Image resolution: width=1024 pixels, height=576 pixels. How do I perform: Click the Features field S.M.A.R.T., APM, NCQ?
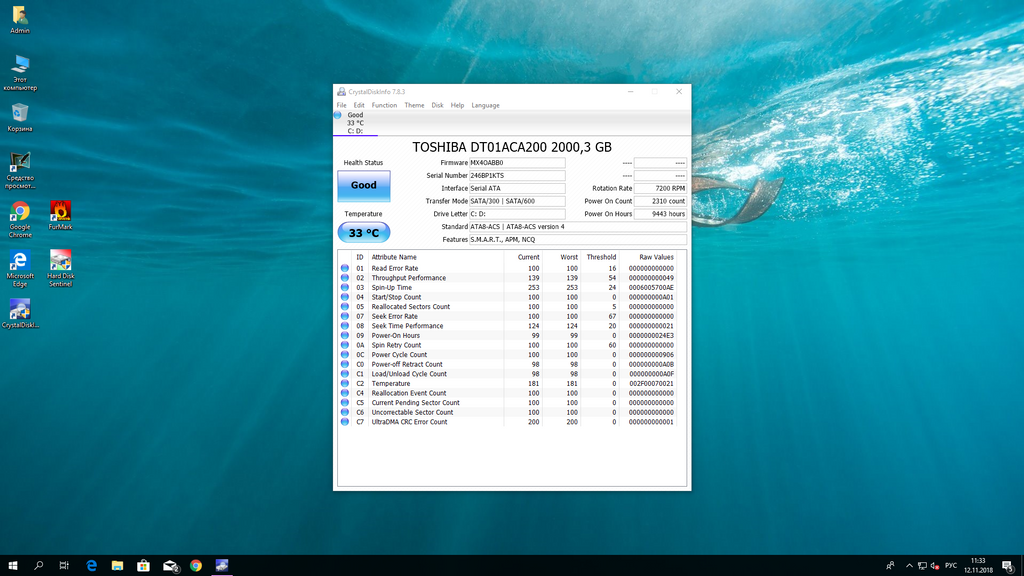click(577, 240)
